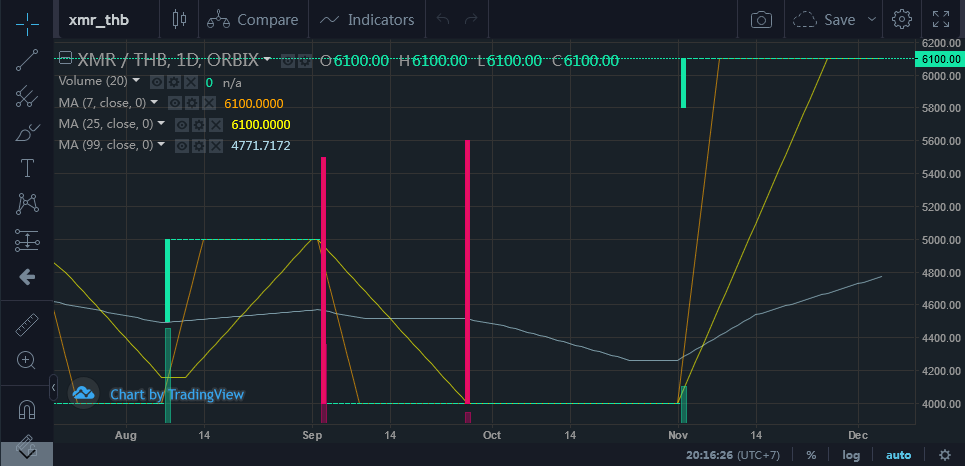This screenshot has height=466, width=965.
Task: Remove the MA (7, close, 0) indicator
Action: (x=209, y=103)
